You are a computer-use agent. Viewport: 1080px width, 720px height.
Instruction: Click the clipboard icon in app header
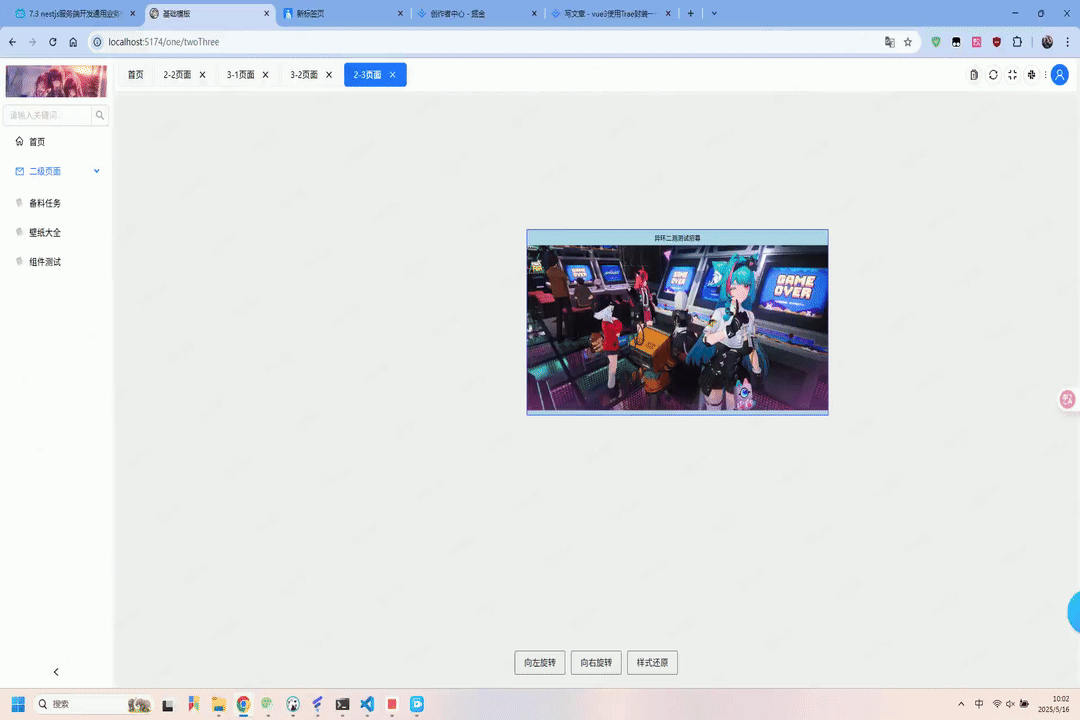point(974,74)
